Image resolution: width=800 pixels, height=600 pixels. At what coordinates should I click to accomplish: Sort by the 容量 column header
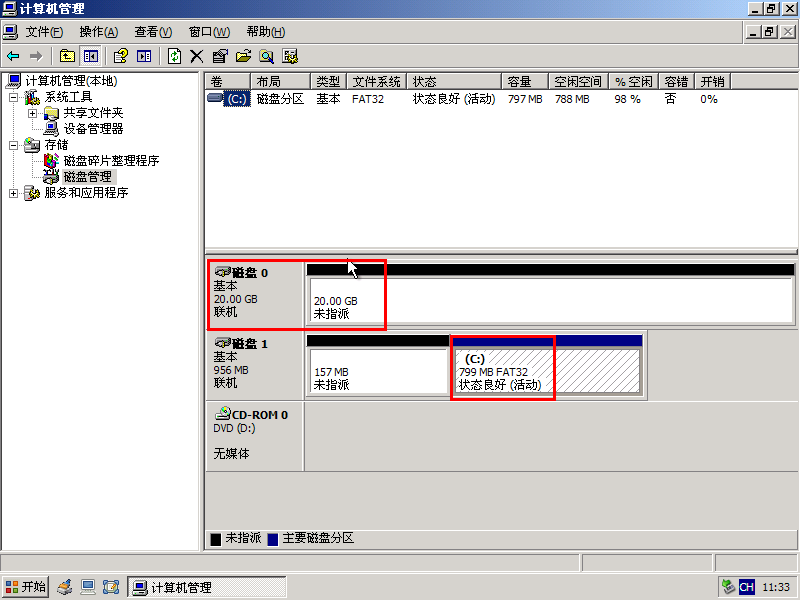(525, 82)
